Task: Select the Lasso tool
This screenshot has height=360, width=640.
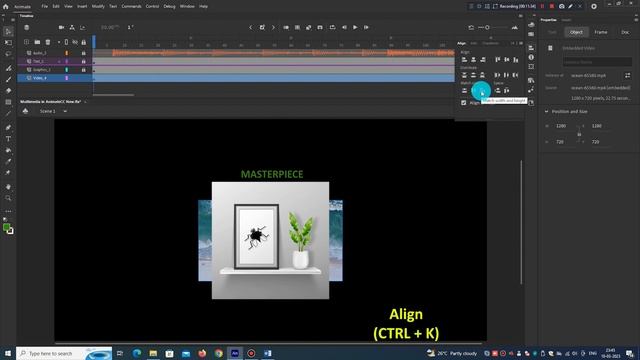Action: (x=9, y=53)
